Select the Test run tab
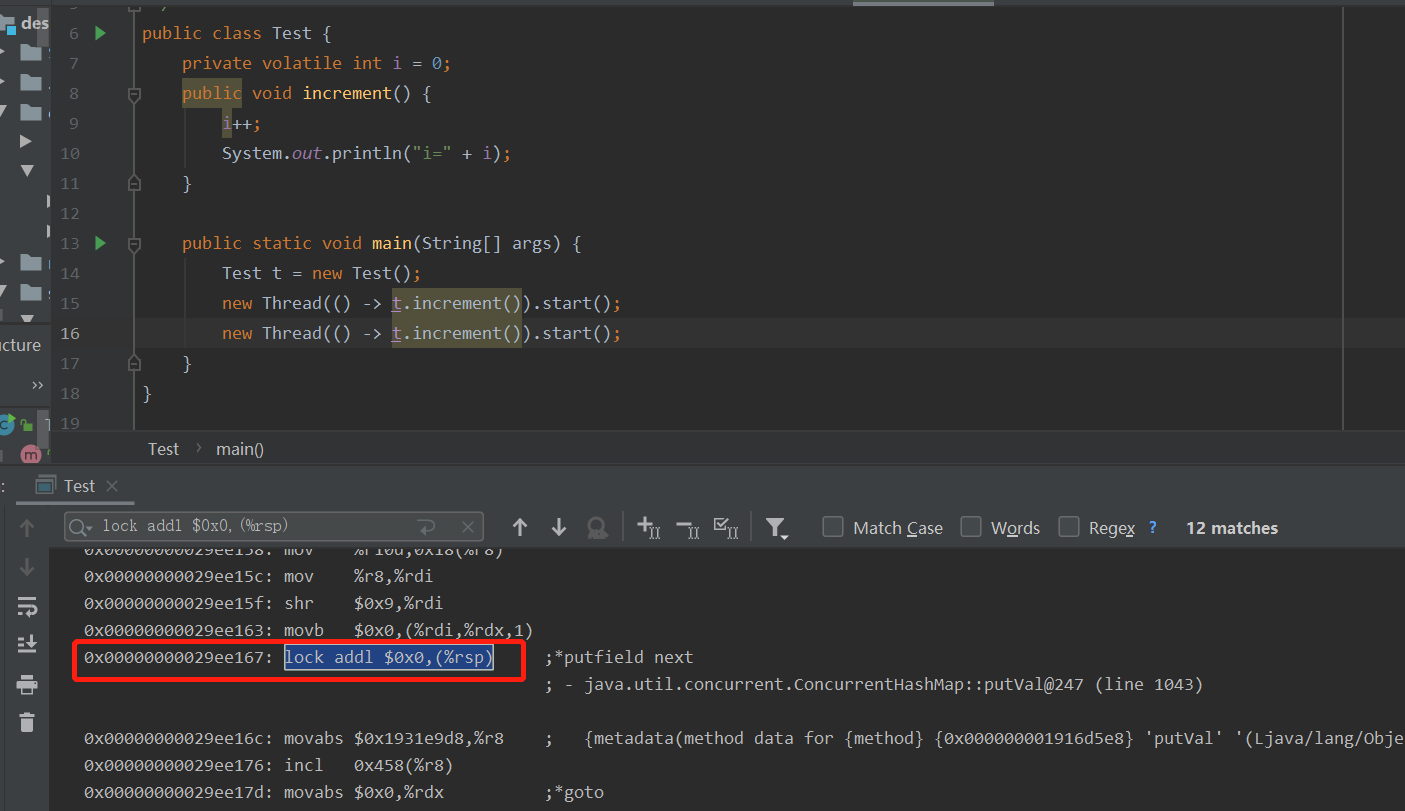The image size is (1405, 811). pos(78,486)
